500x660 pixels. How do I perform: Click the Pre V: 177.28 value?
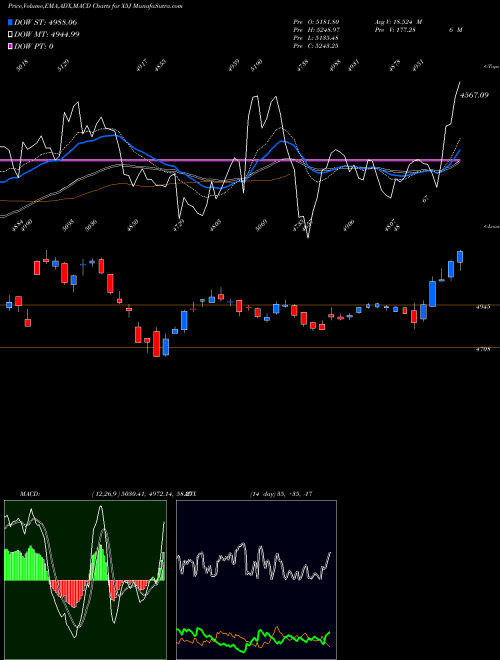click(394, 30)
